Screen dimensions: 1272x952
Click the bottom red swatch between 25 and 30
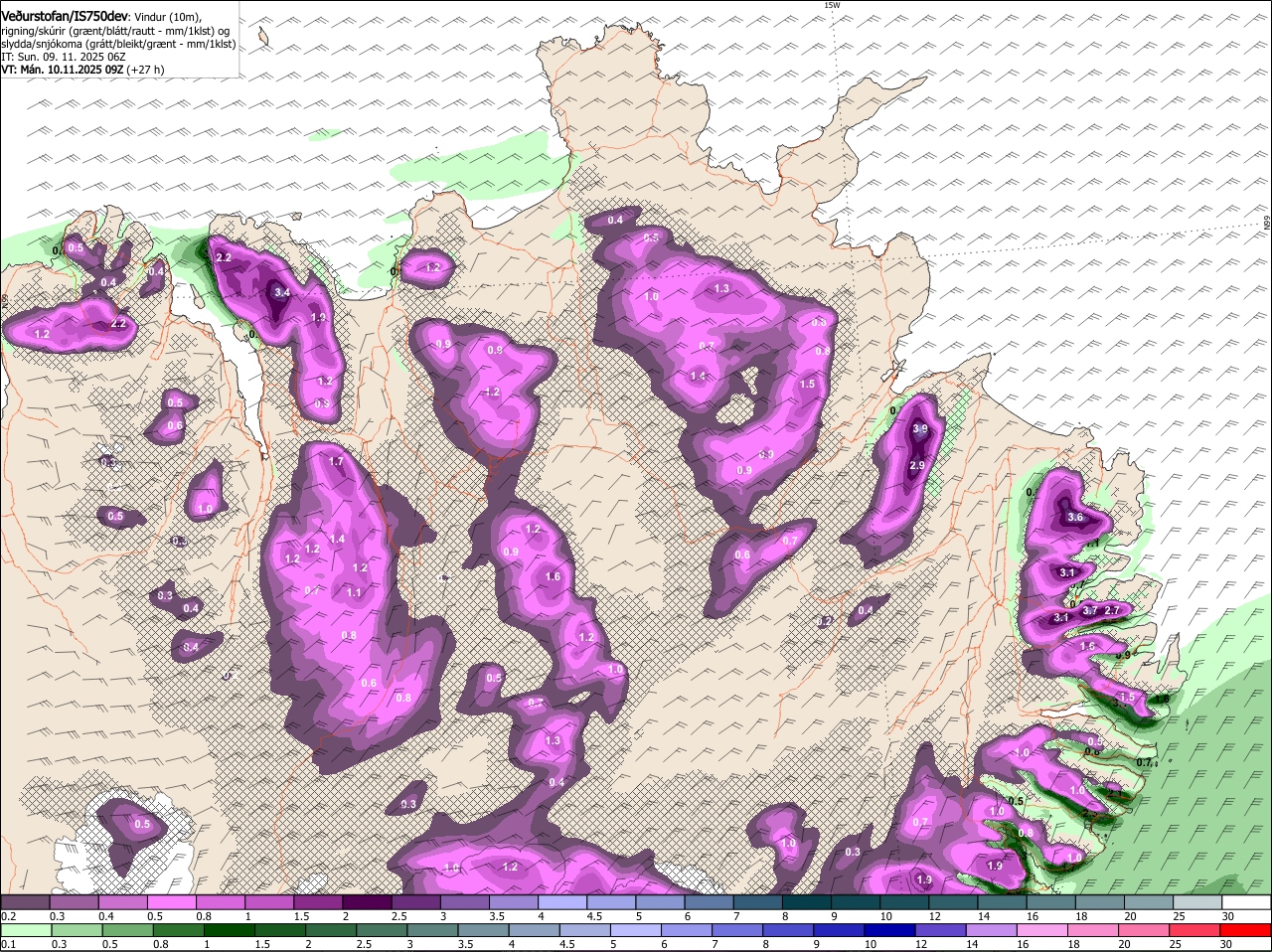1195,930
